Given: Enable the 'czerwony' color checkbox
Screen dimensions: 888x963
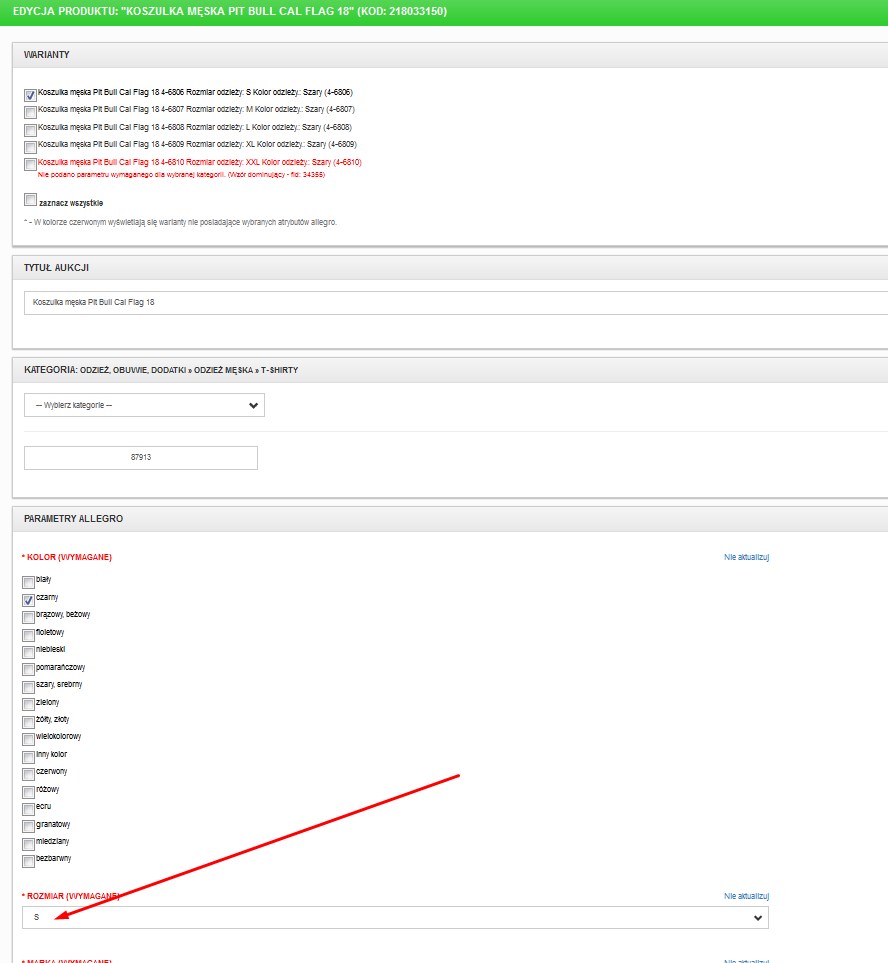Looking at the screenshot, I should (x=29, y=773).
